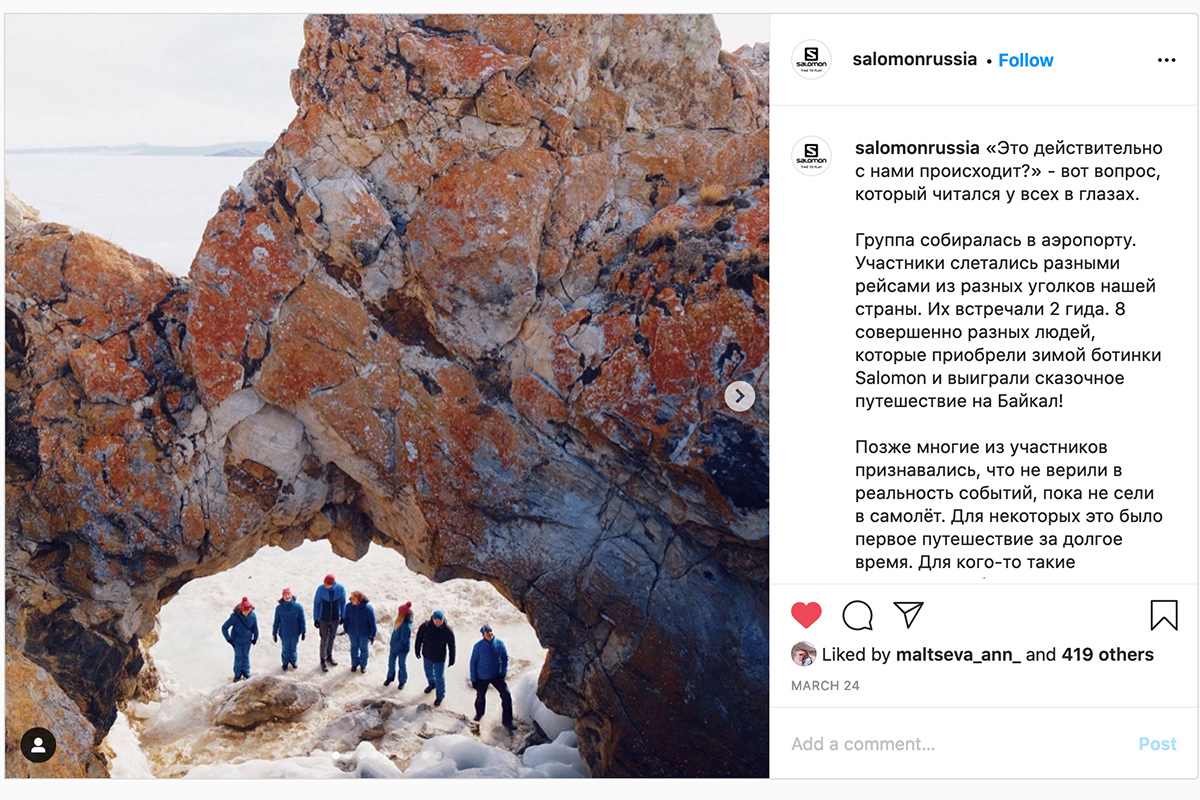Open salomonrussia username in caption
1200x800 pixels.
[x=917, y=148]
